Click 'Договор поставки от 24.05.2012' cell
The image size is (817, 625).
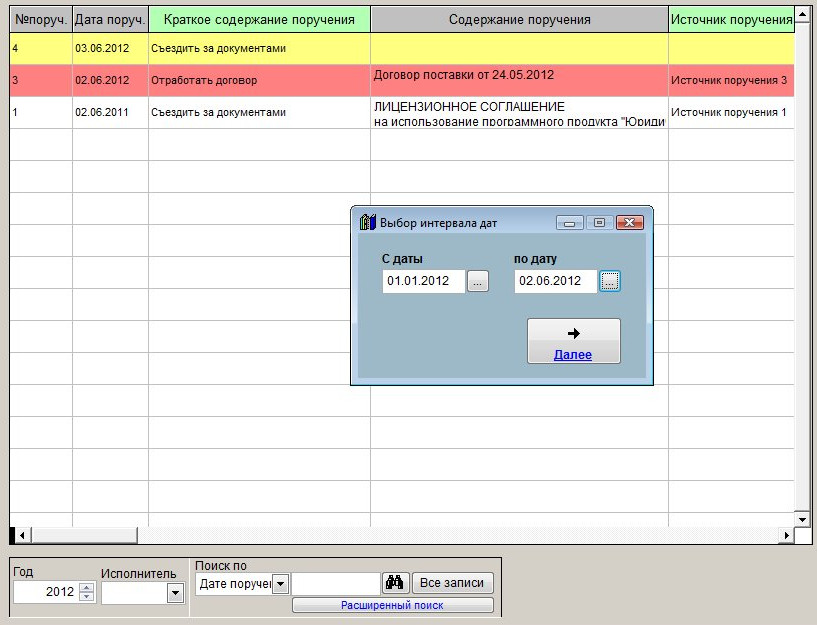click(519, 80)
